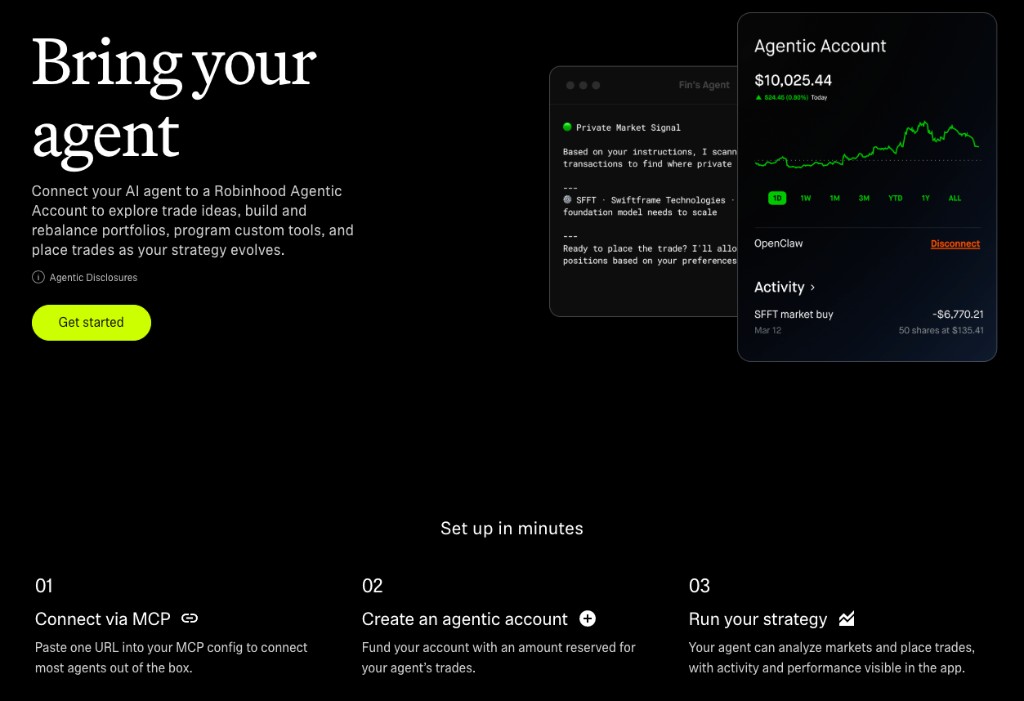Click the Disconnect link for OpenClaw
The width and height of the screenshot is (1024, 701).
coord(955,244)
